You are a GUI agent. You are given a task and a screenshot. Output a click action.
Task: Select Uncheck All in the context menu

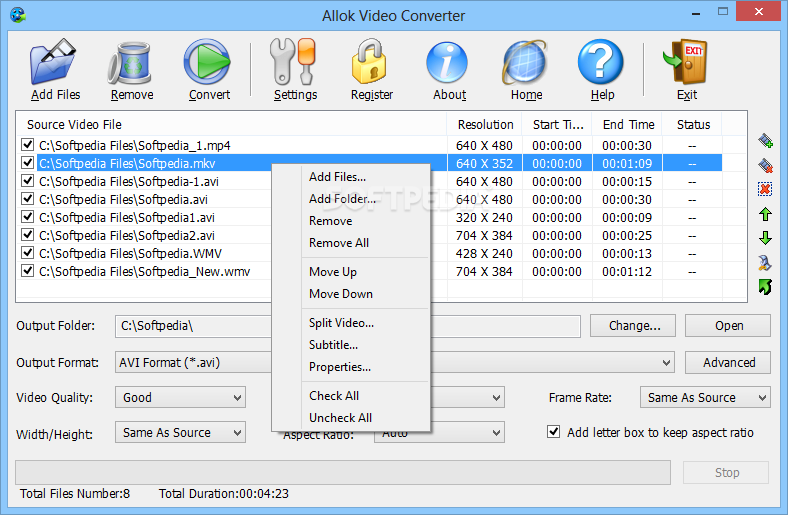pyautogui.click(x=340, y=418)
